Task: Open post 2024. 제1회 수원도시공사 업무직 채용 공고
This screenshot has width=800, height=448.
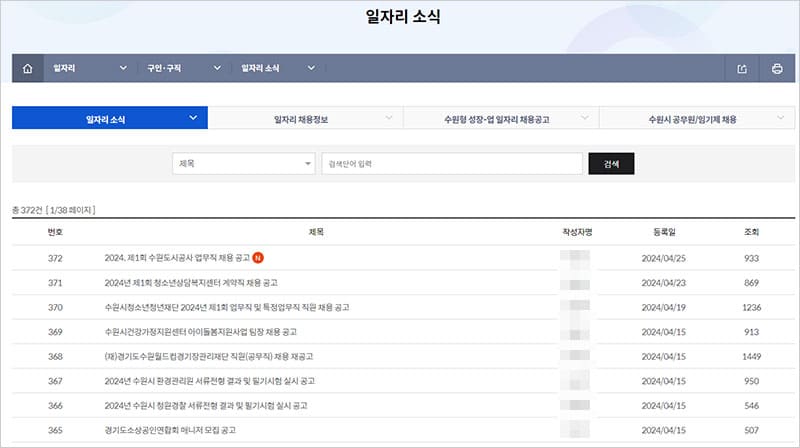Action: coord(177,258)
